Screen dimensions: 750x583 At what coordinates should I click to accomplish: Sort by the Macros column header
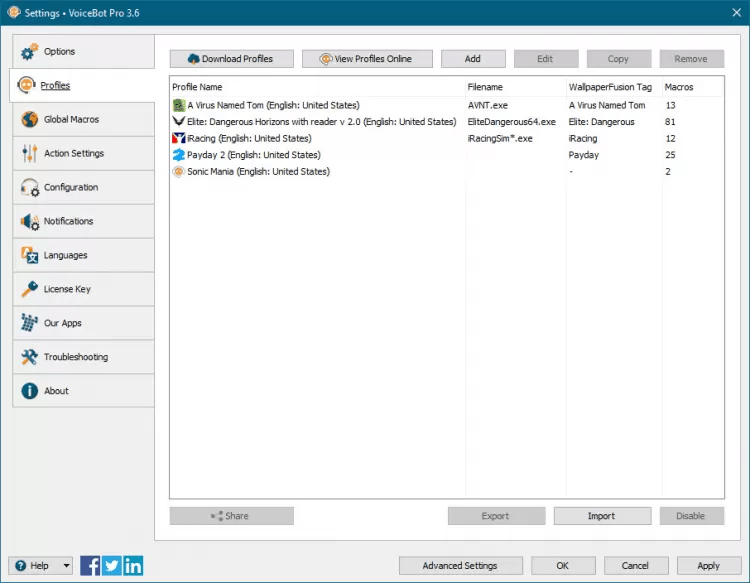[690, 87]
